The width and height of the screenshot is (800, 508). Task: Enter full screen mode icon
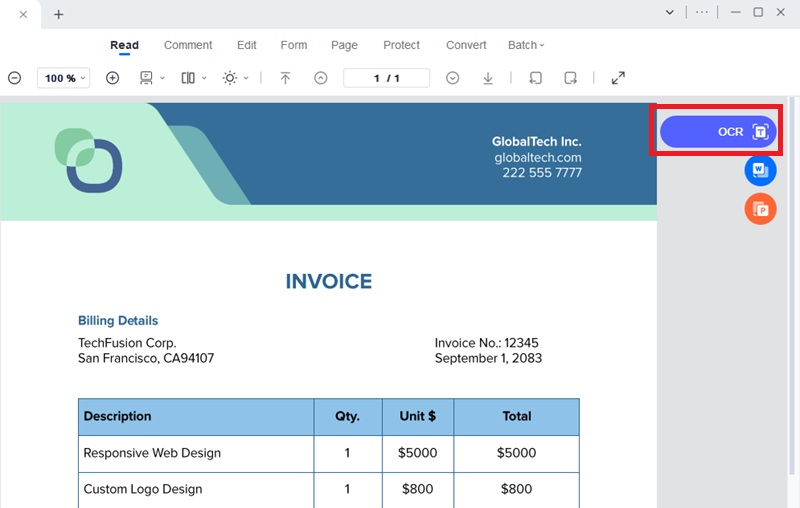pos(618,78)
